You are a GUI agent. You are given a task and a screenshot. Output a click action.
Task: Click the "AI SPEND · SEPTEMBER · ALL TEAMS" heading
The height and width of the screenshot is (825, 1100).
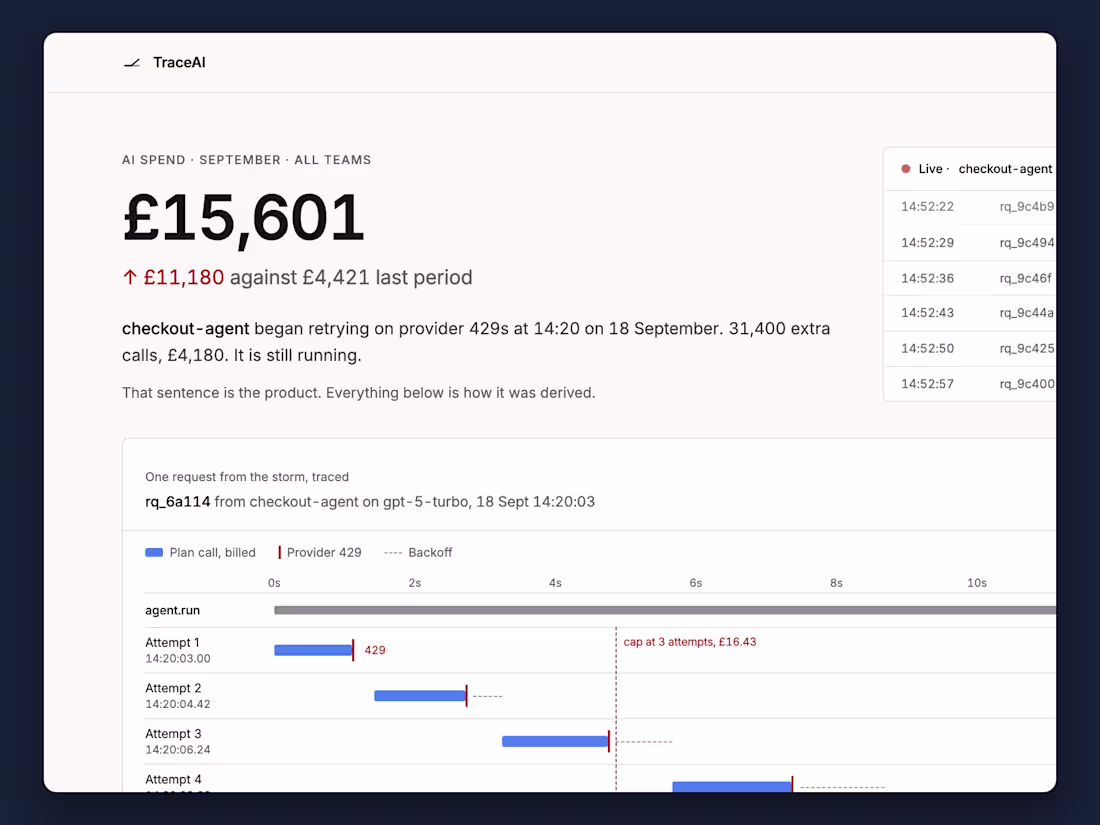coord(246,160)
